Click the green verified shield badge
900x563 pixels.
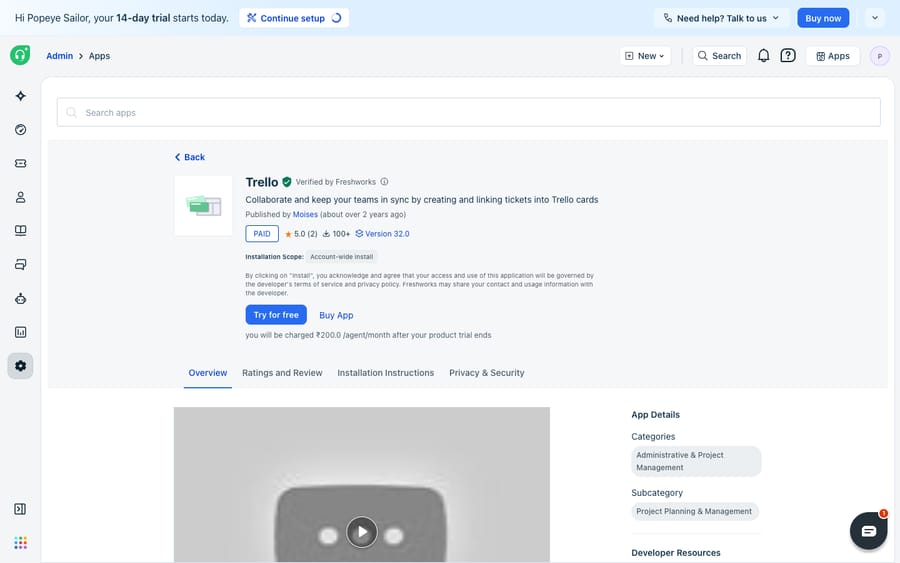click(x=286, y=182)
